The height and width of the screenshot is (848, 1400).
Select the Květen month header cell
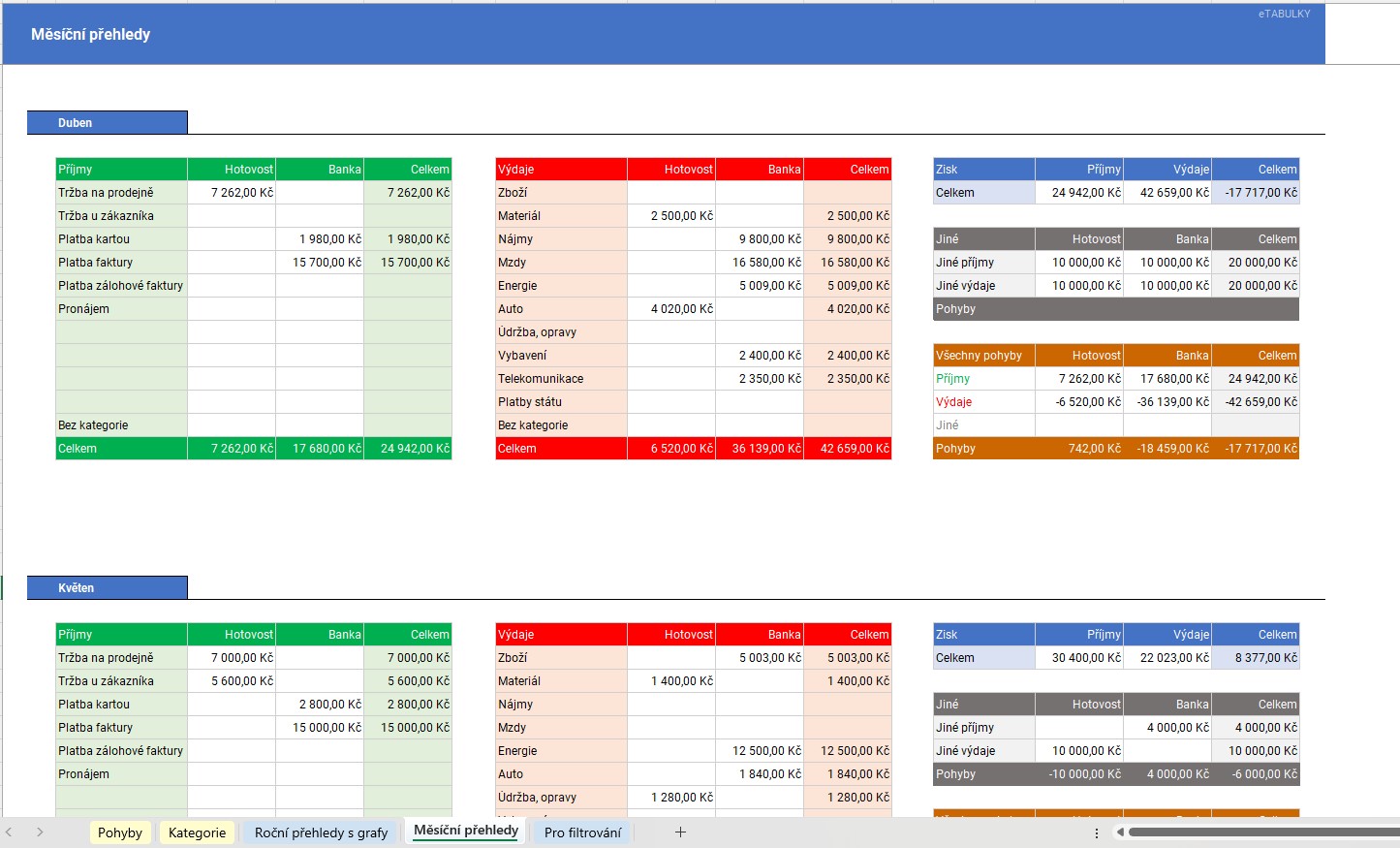pyautogui.click(x=107, y=588)
